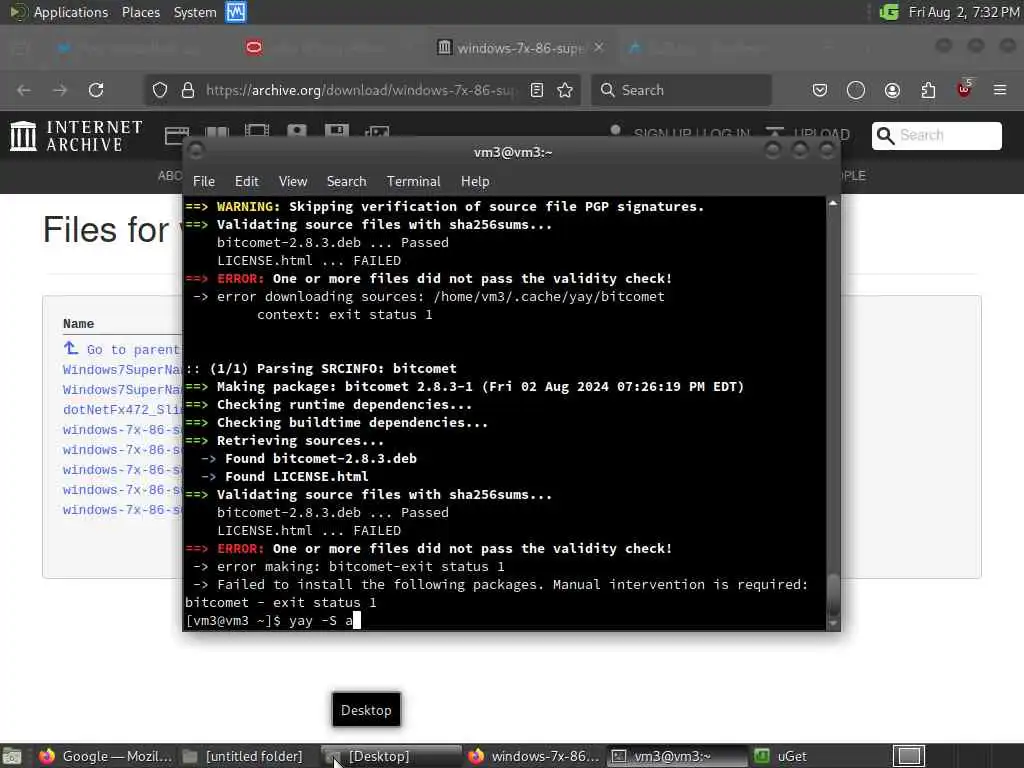
Task: Click the Internet Archive web icon in navbar
Action: point(176,133)
